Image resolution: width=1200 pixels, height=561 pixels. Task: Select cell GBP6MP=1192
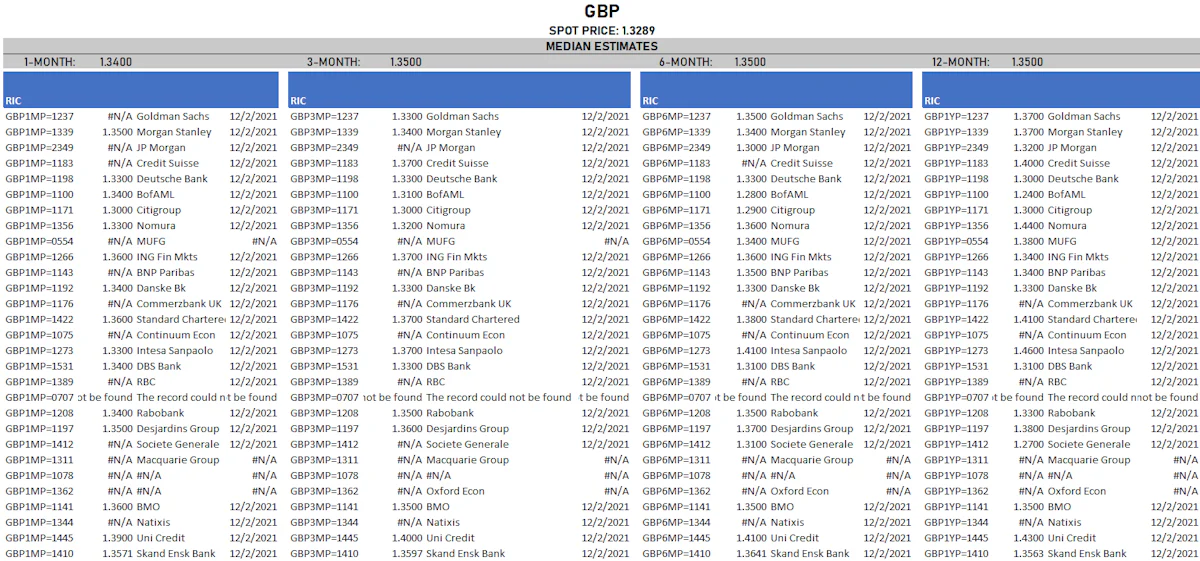[676, 288]
